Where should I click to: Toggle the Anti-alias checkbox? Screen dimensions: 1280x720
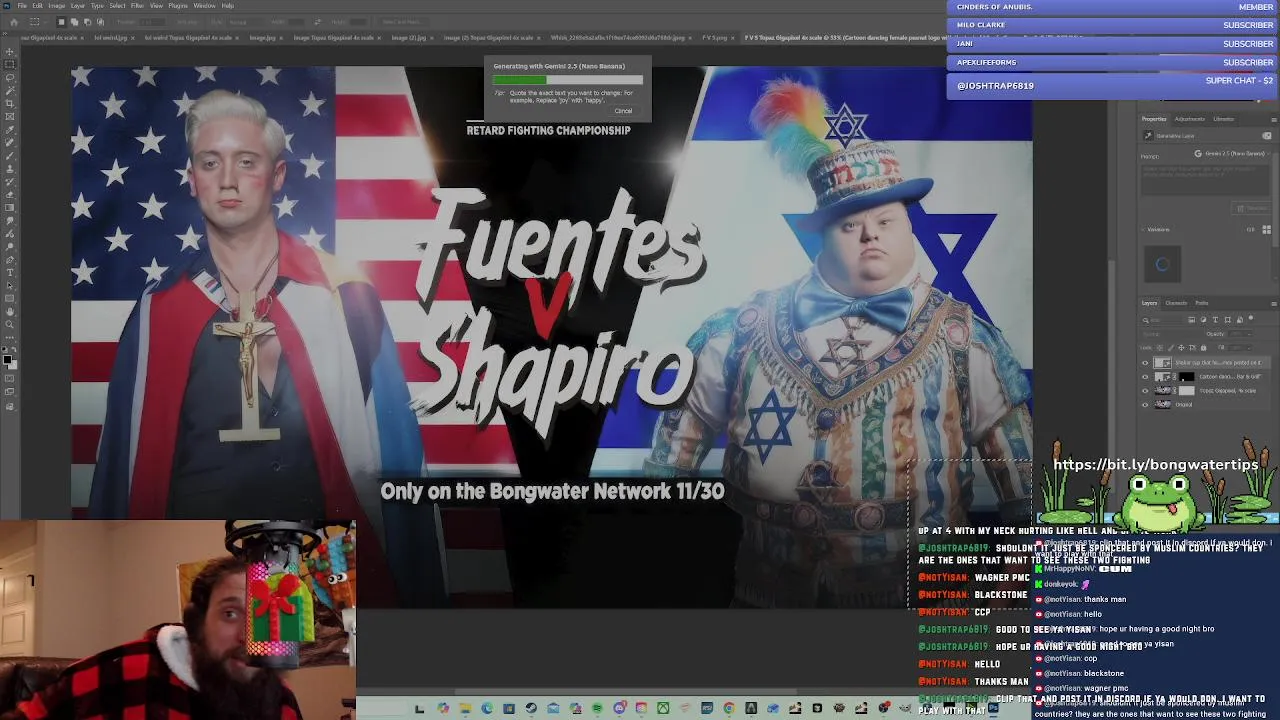(x=186, y=22)
